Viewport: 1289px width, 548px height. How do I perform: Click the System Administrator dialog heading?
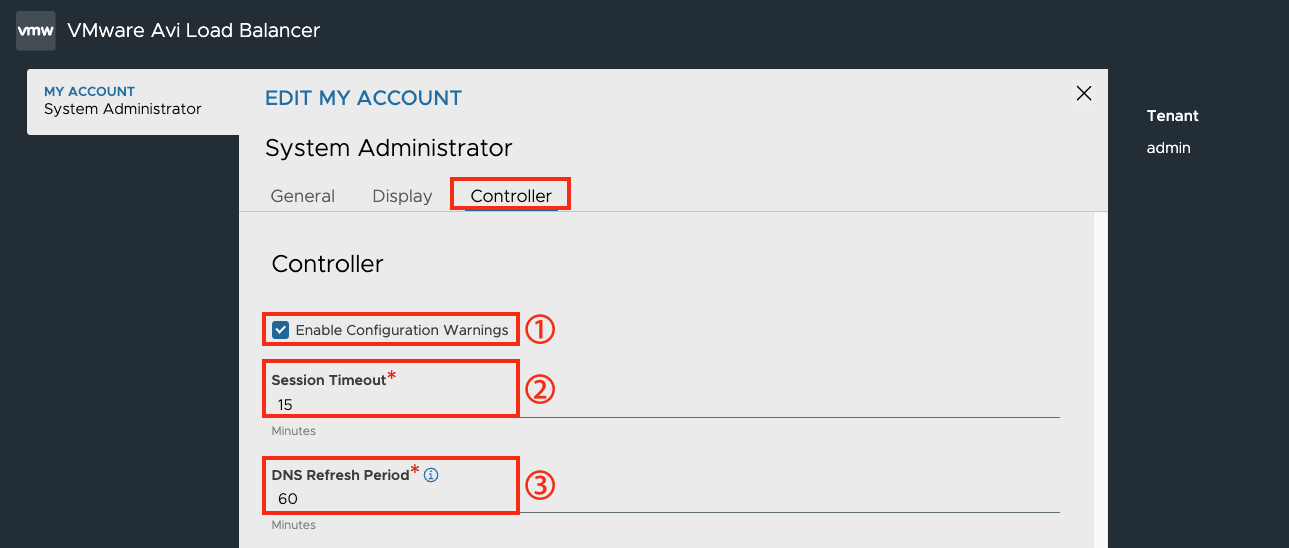[389, 148]
